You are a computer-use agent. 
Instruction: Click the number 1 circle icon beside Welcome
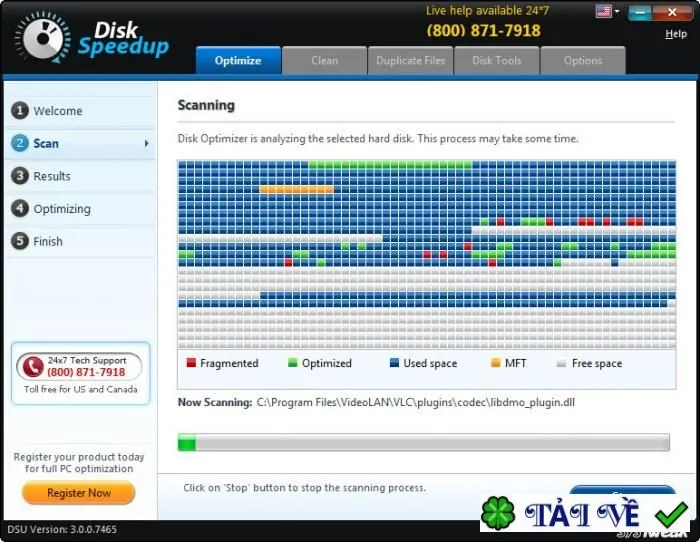[20, 111]
